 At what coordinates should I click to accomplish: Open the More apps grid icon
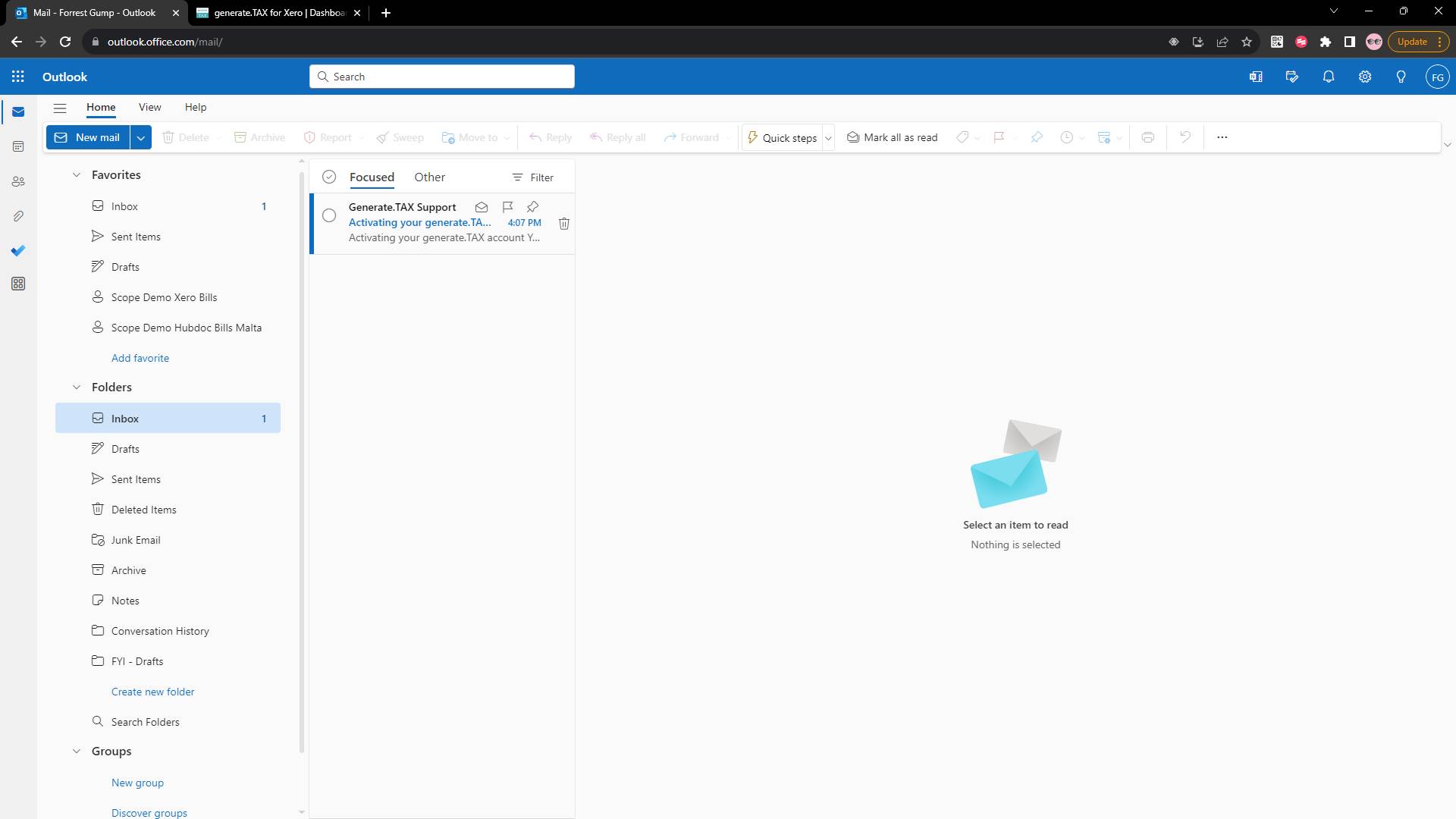pyautogui.click(x=18, y=284)
